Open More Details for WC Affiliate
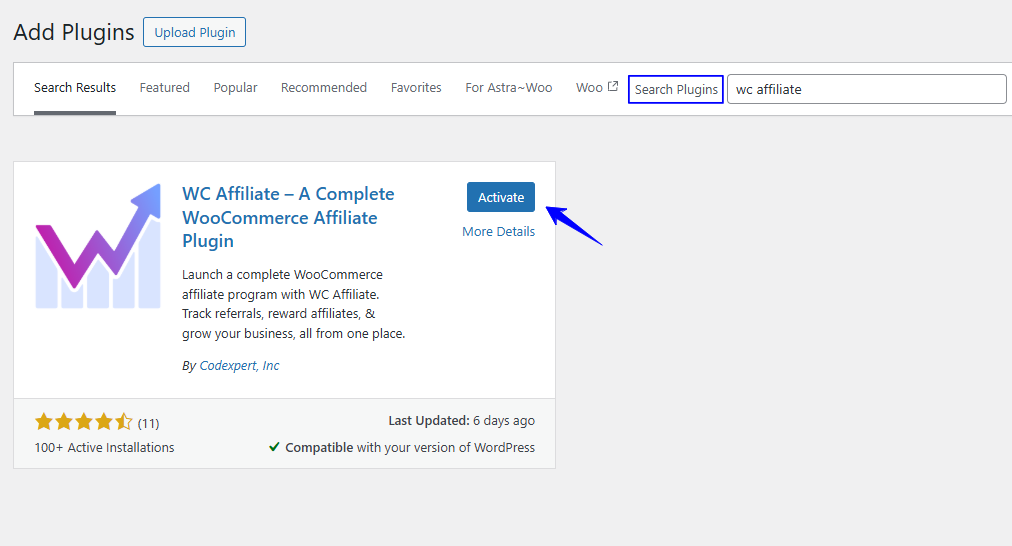This screenshot has height=546, width=1012. tap(498, 232)
